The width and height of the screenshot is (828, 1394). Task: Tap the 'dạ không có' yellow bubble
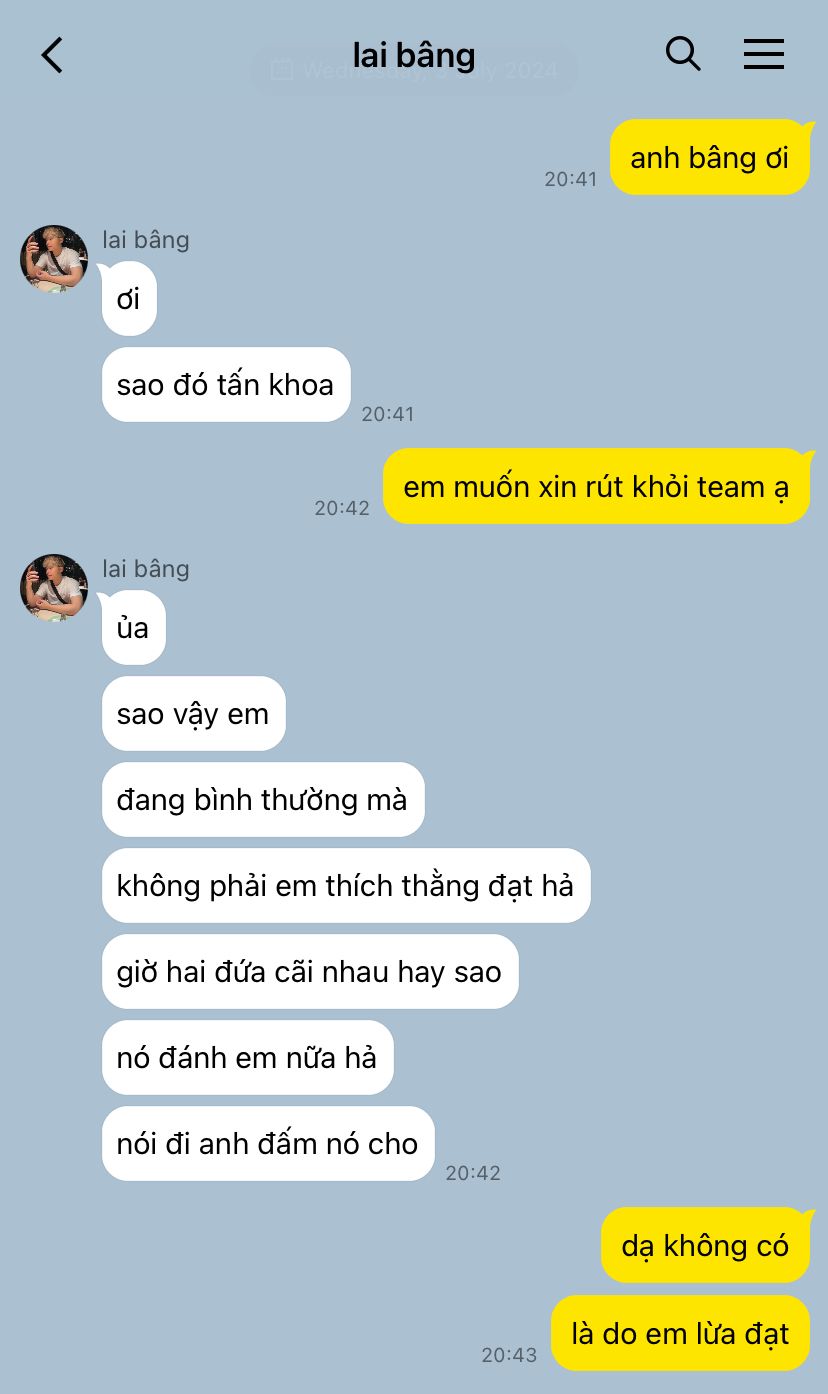coord(705,1245)
